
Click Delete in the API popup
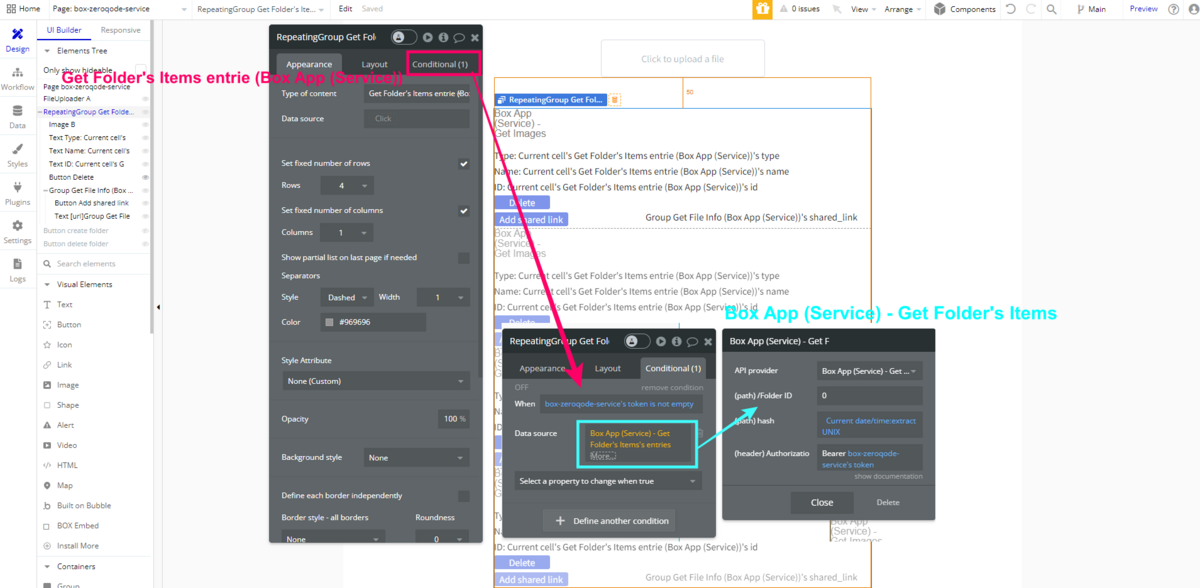pos(888,503)
